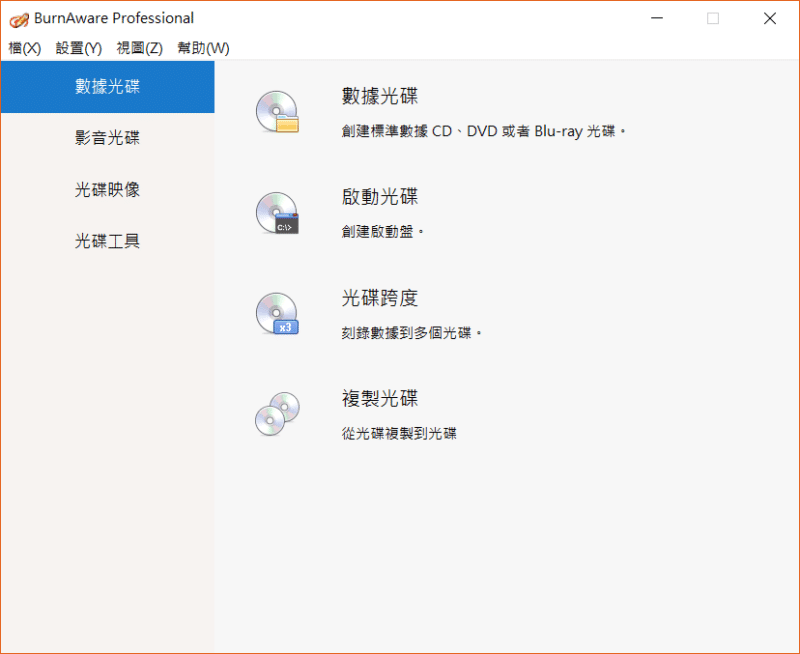Image resolution: width=800 pixels, height=654 pixels.
Task: Launch the 啟動光碟 task title
Action: [x=380, y=197]
